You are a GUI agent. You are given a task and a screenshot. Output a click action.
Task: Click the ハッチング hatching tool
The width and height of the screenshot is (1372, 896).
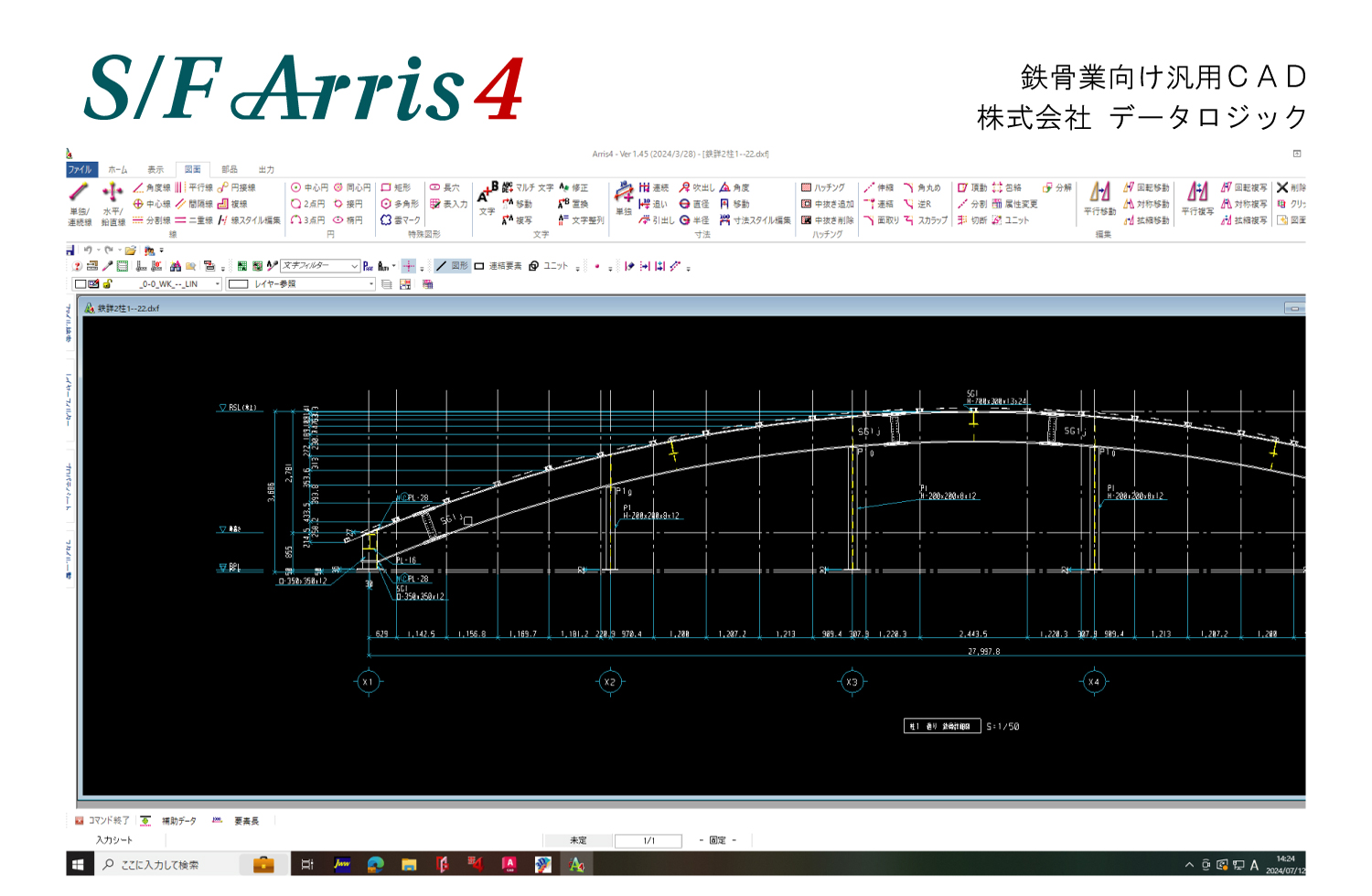pos(823,187)
